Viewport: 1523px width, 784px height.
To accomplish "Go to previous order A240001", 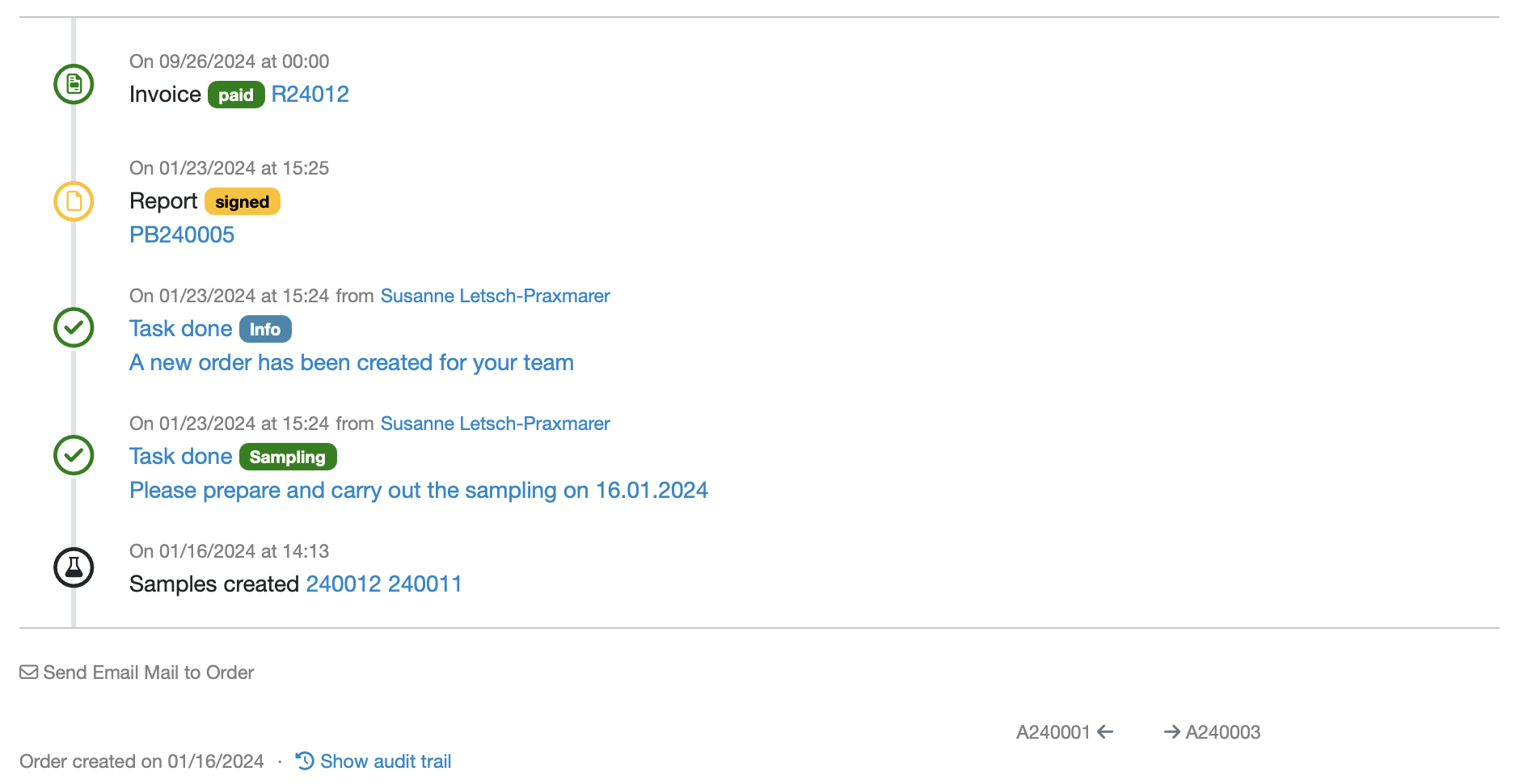I will point(1053,732).
